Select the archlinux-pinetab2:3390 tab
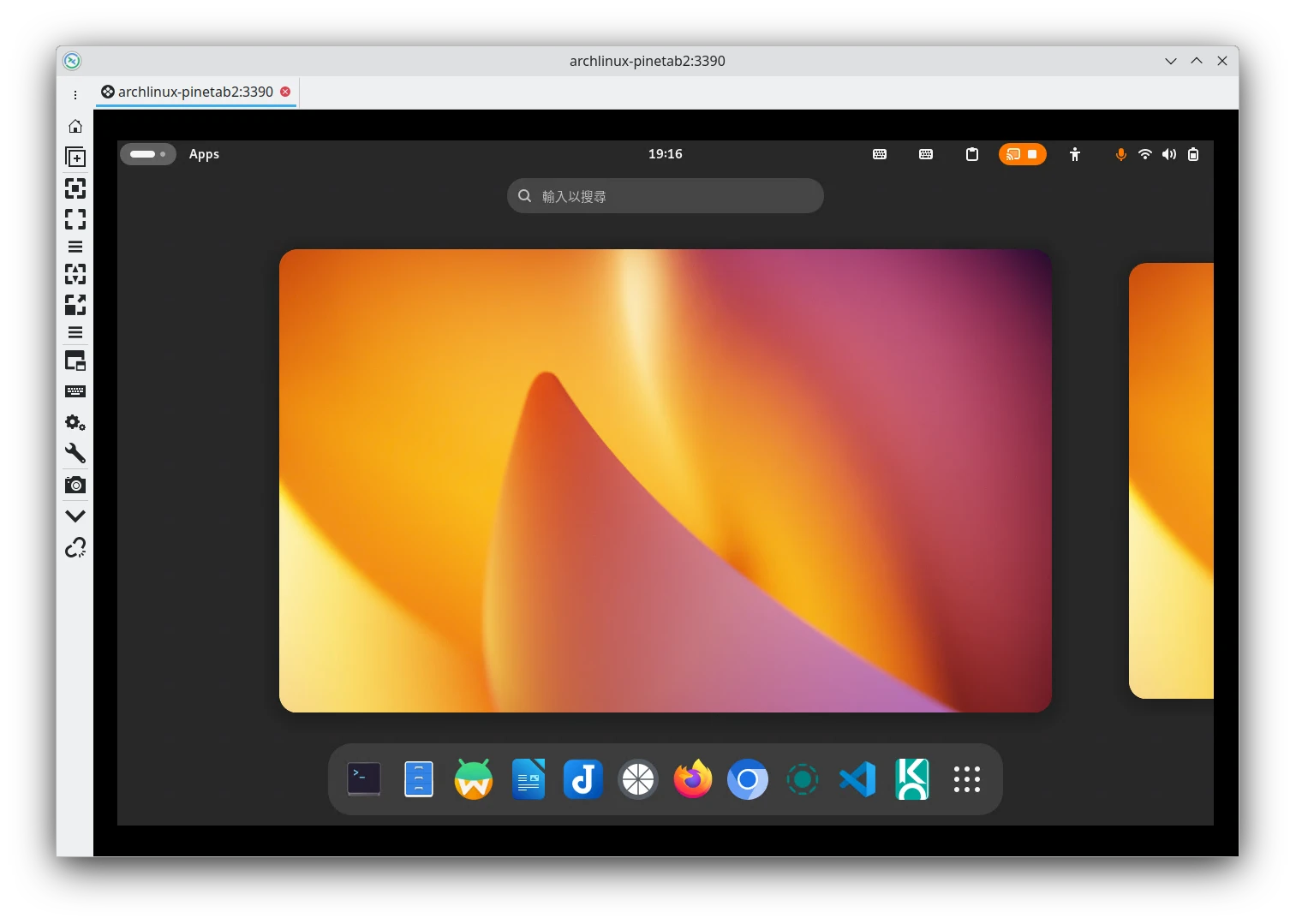The height and width of the screenshot is (924, 1296). coord(195,92)
